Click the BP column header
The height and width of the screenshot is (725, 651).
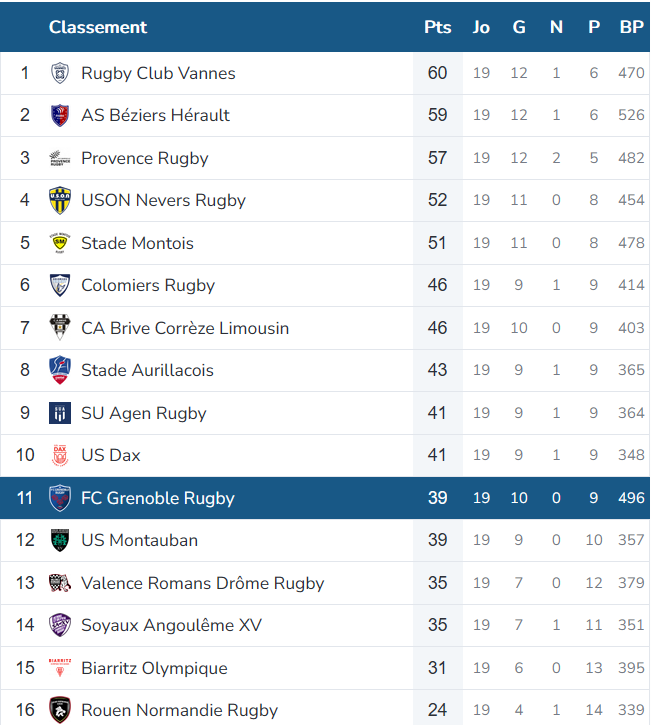[x=632, y=27]
